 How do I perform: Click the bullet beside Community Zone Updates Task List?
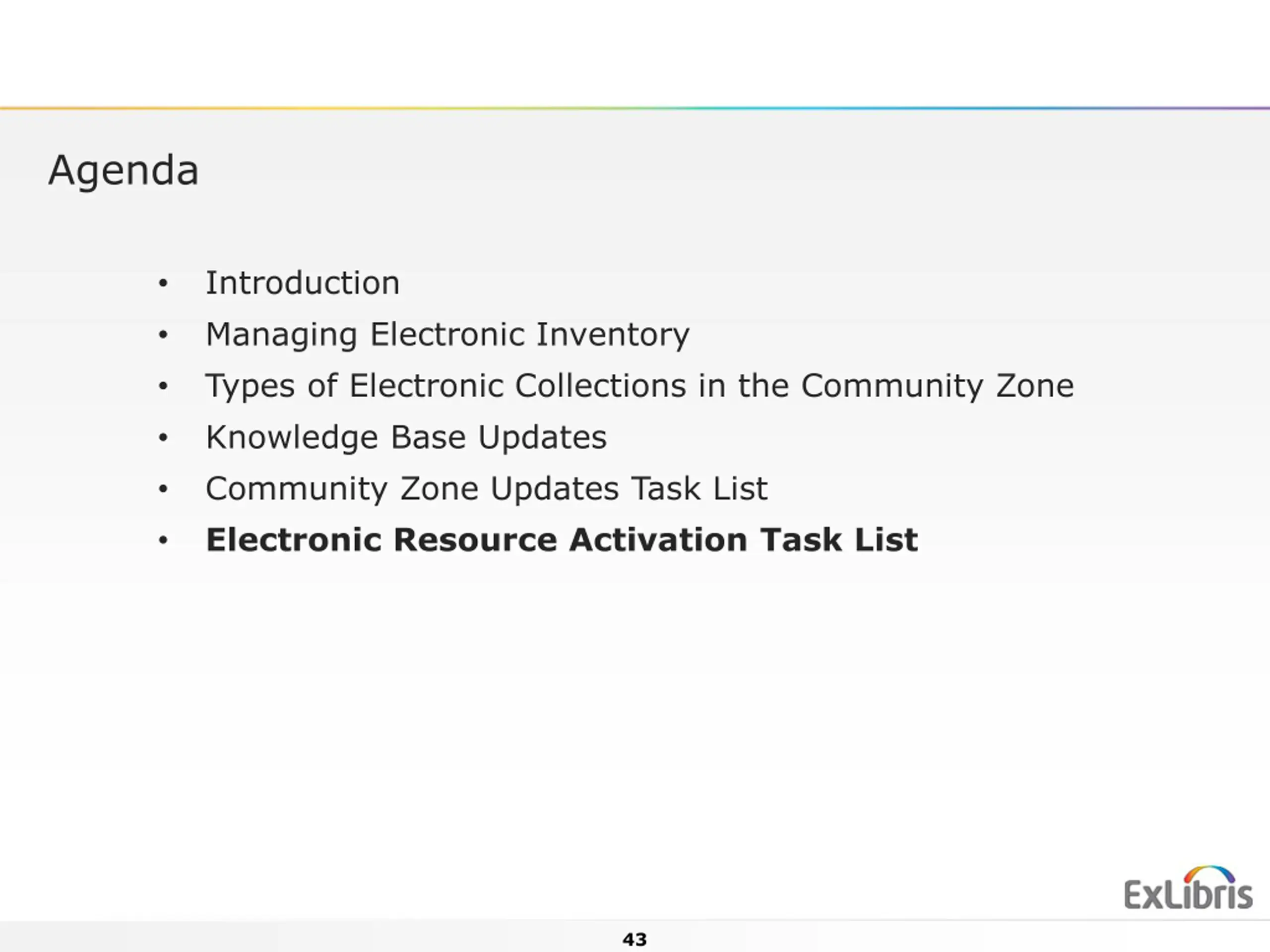(163, 489)
